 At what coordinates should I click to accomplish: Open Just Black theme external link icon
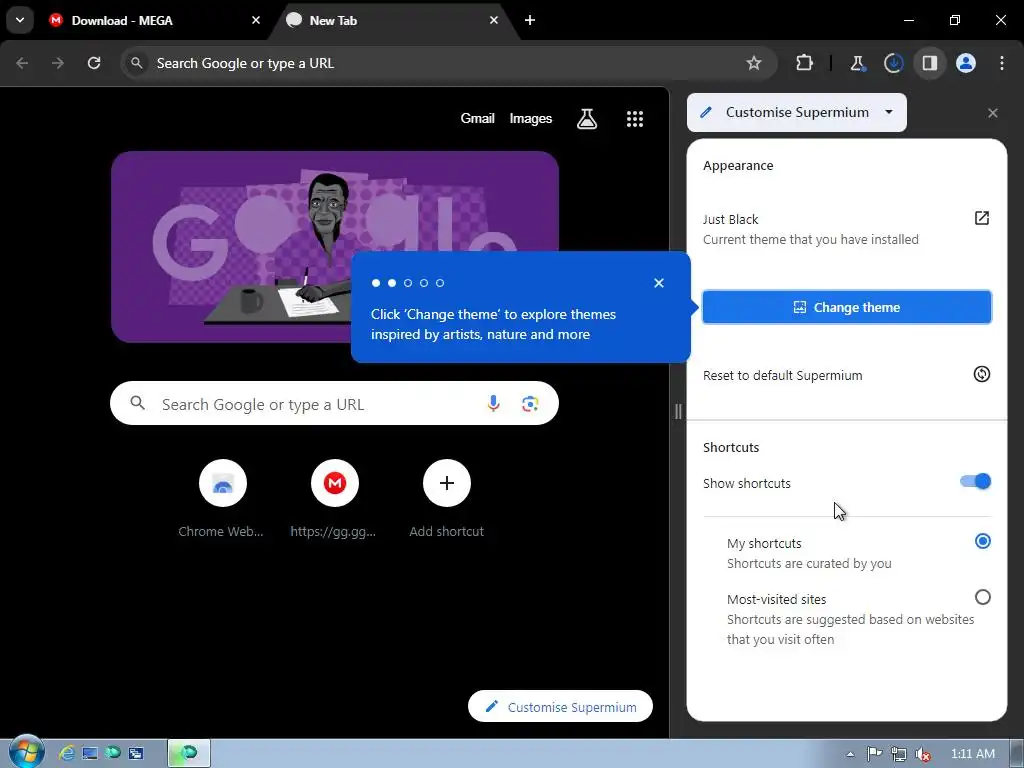coord(982,218)
